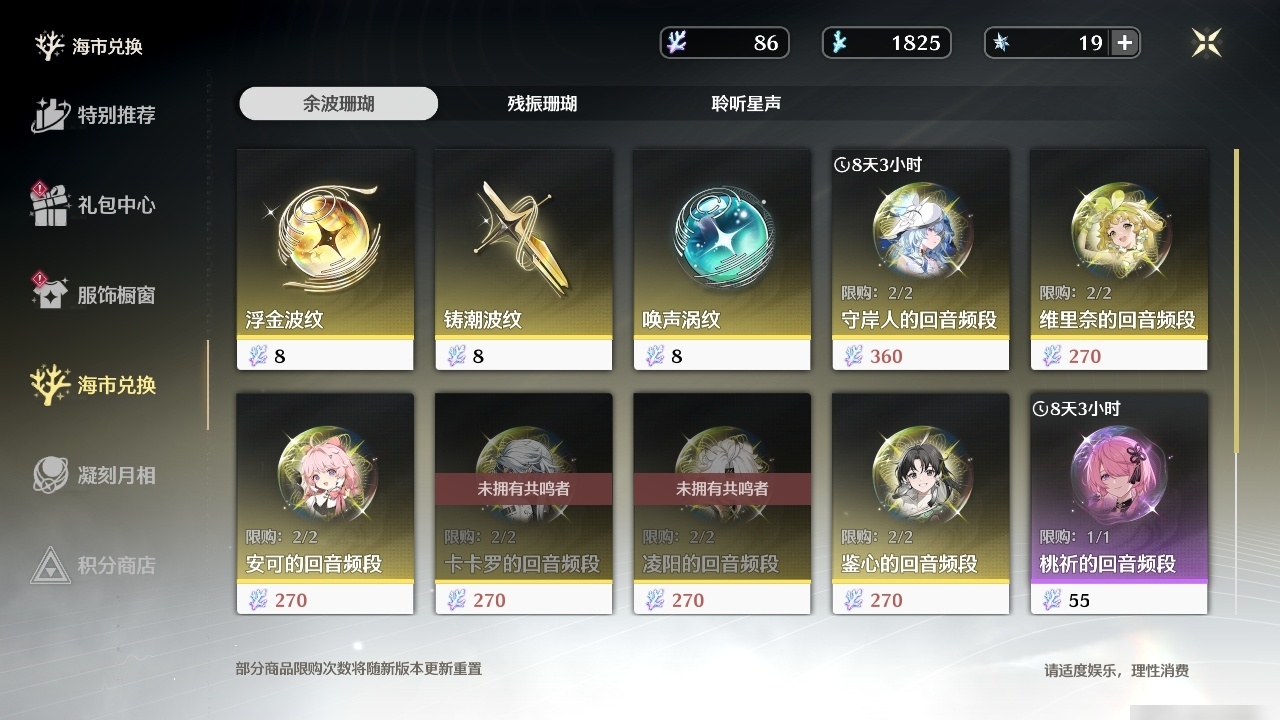The height and width of the screenshot is (720, 1280).
Task: Open the purple 桃祈的回音频段 card
Action: pos(1119,503)
